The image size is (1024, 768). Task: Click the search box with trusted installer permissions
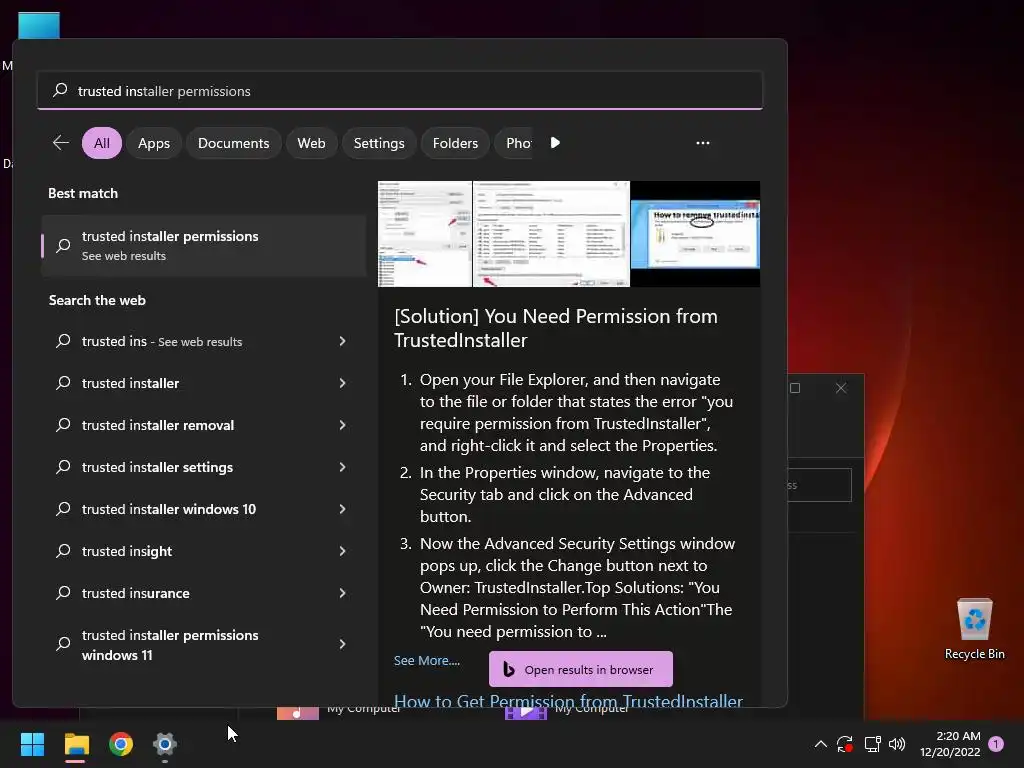[400, 91]
